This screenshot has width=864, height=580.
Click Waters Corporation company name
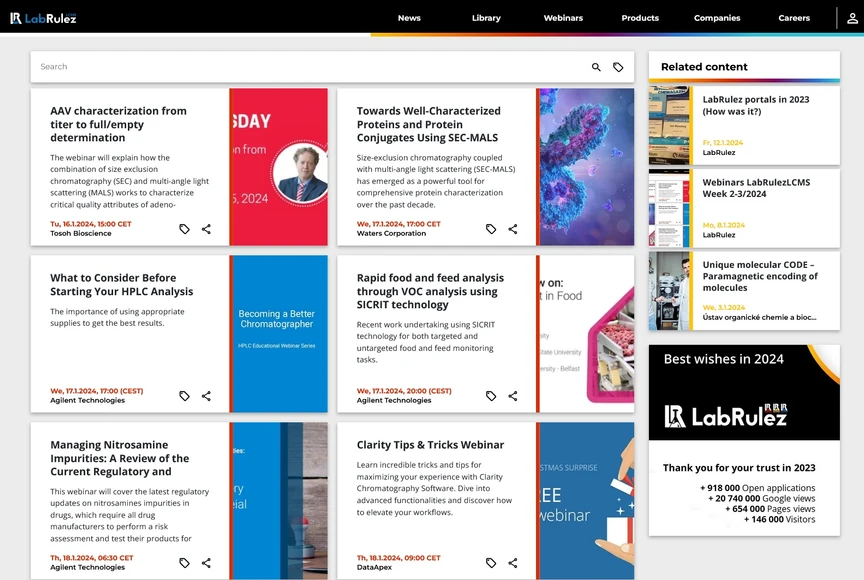[391, 234]
